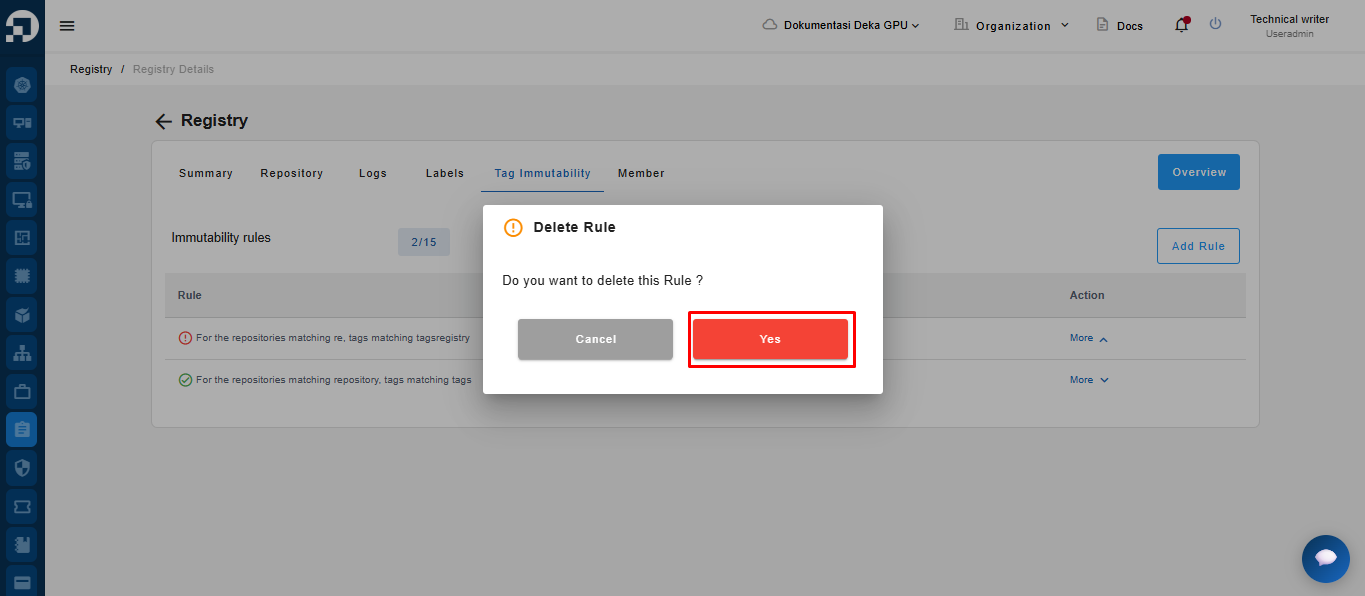Click the power logout icon
Screen dimensions: 1365x596
pyautogui.click(x=1215, y=24)
